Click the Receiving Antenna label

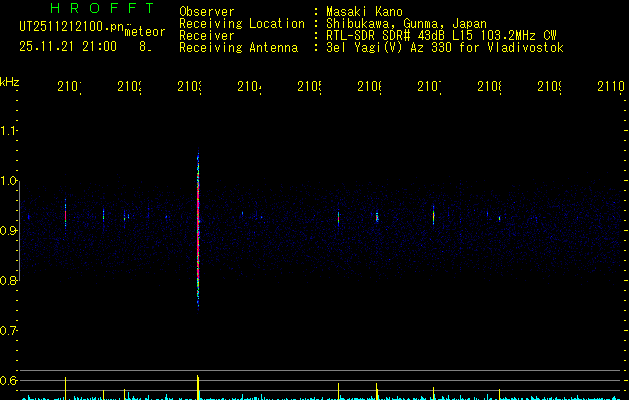(x=238, y=48)
